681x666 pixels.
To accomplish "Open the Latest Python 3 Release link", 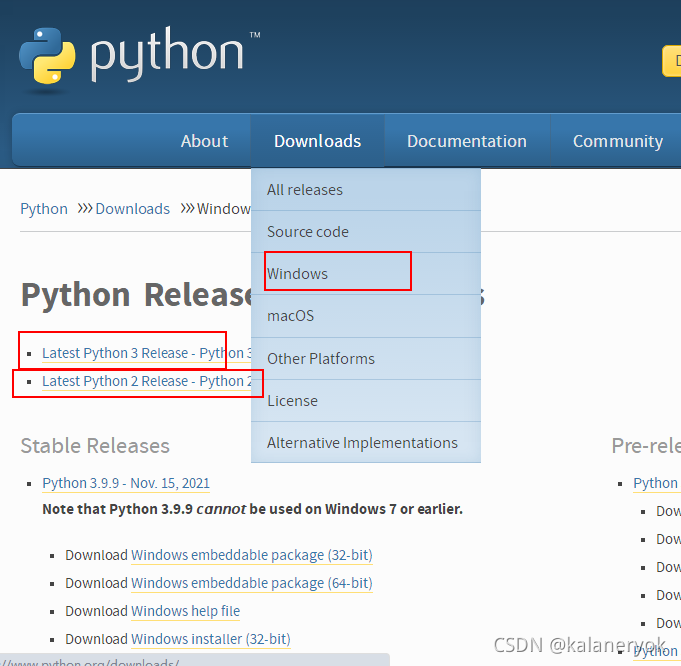I will click(x=146, y=353).
